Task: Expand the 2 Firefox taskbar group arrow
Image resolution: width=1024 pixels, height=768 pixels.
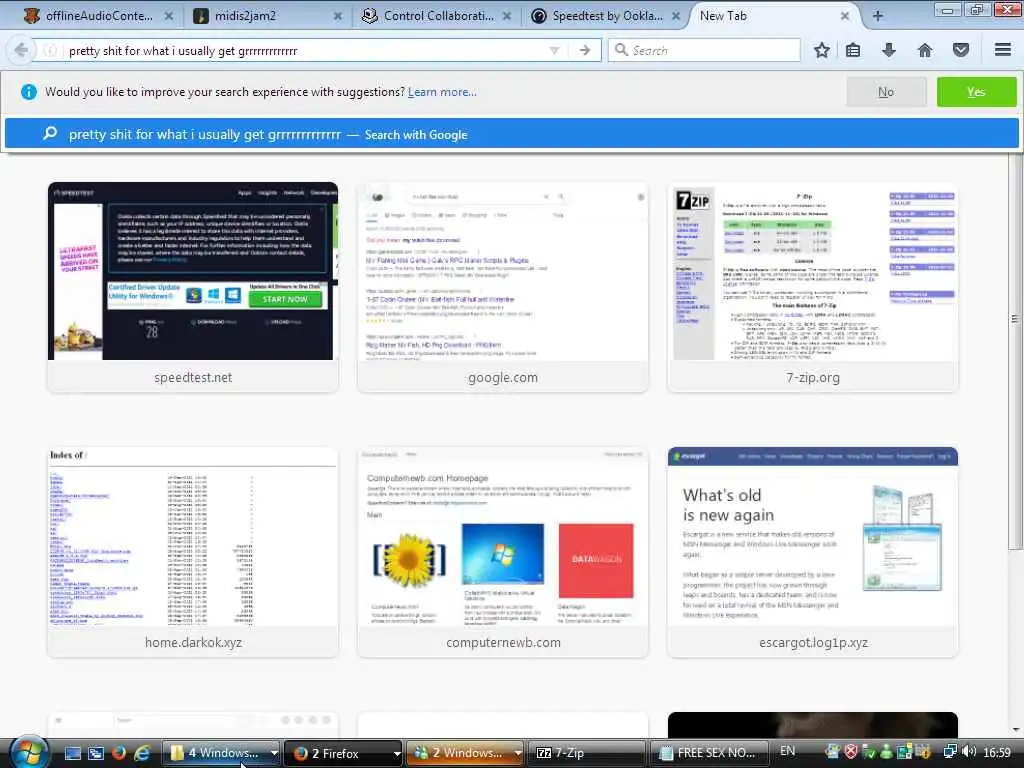Action: pos(396,753)
